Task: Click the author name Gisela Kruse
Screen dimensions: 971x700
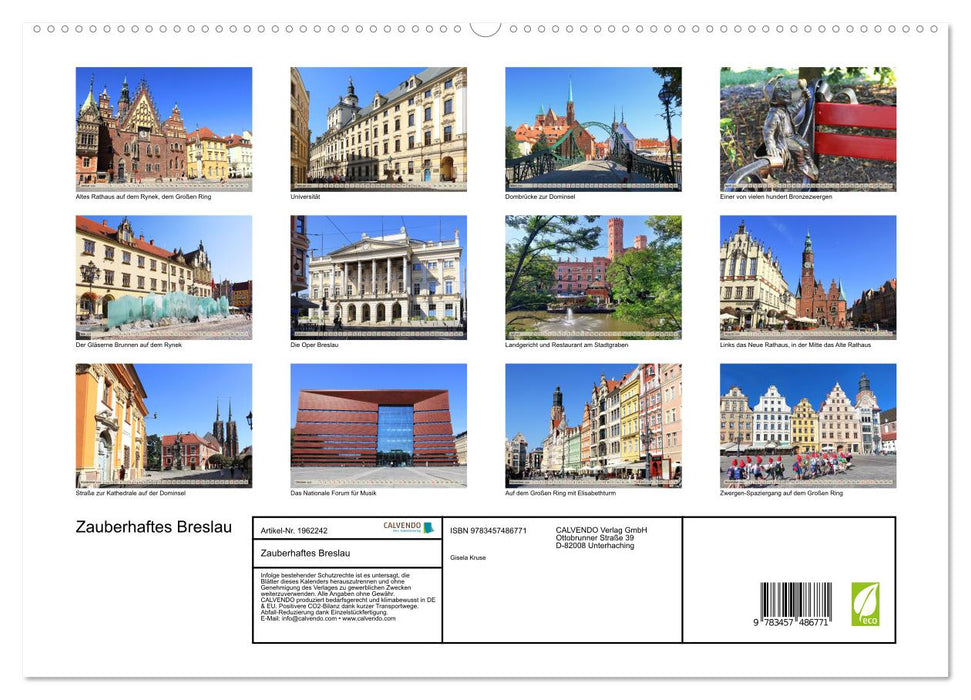Action: [x=468, y=557]
